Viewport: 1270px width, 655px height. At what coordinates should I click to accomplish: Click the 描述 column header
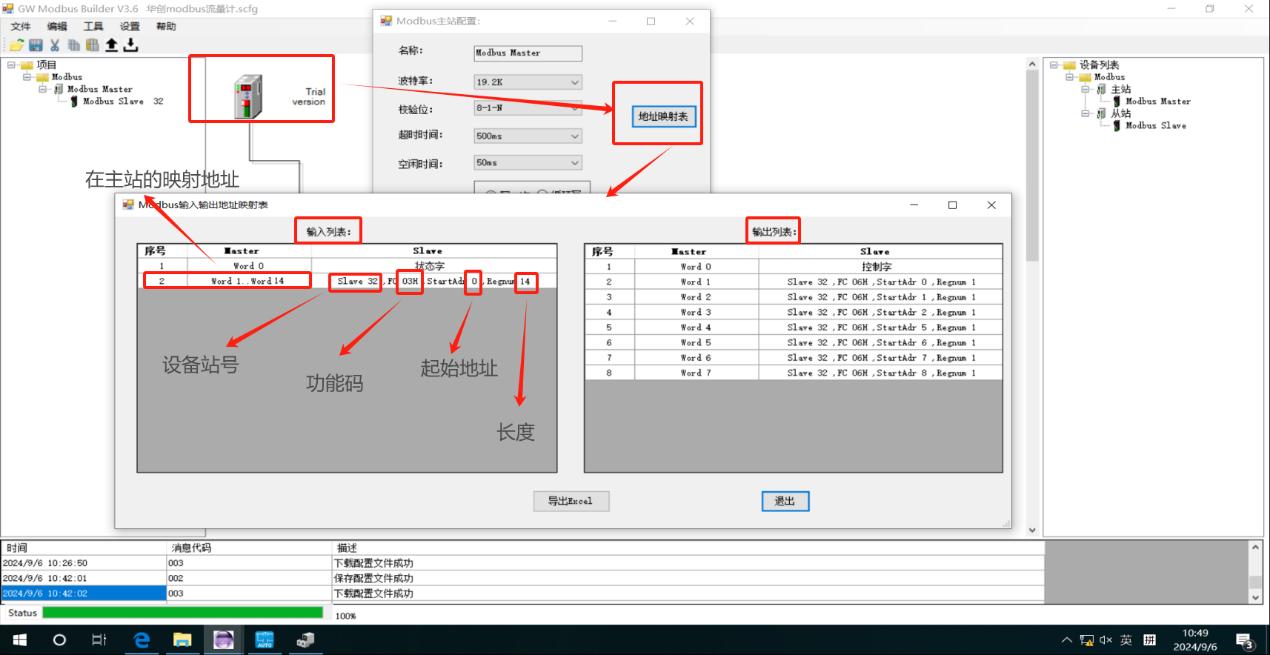688,548
